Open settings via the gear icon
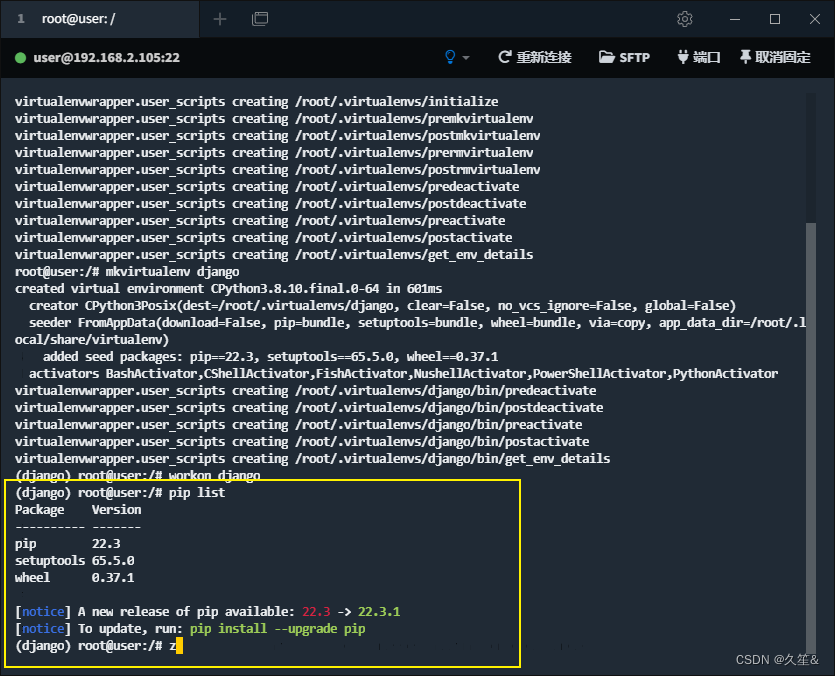Viewport: 835px width, 676px height. (x=685, y=19)
